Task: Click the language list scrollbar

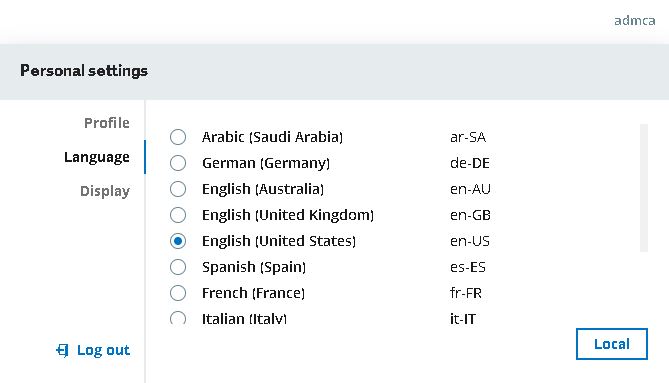Action: 644,188
